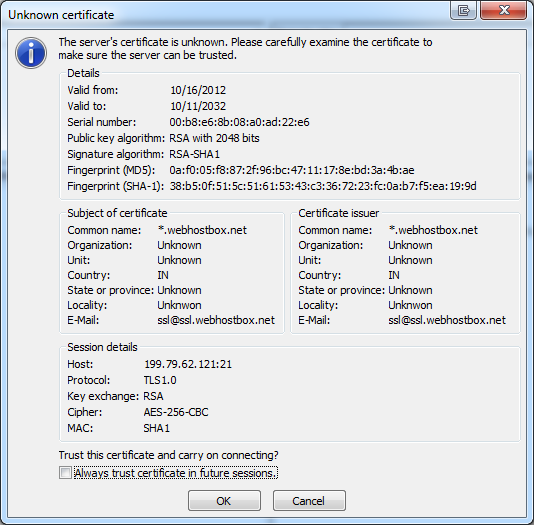The height and width of the screenshot is (525, 534).
Task: Click the blue information icon
Action: [x=31, y=53]
